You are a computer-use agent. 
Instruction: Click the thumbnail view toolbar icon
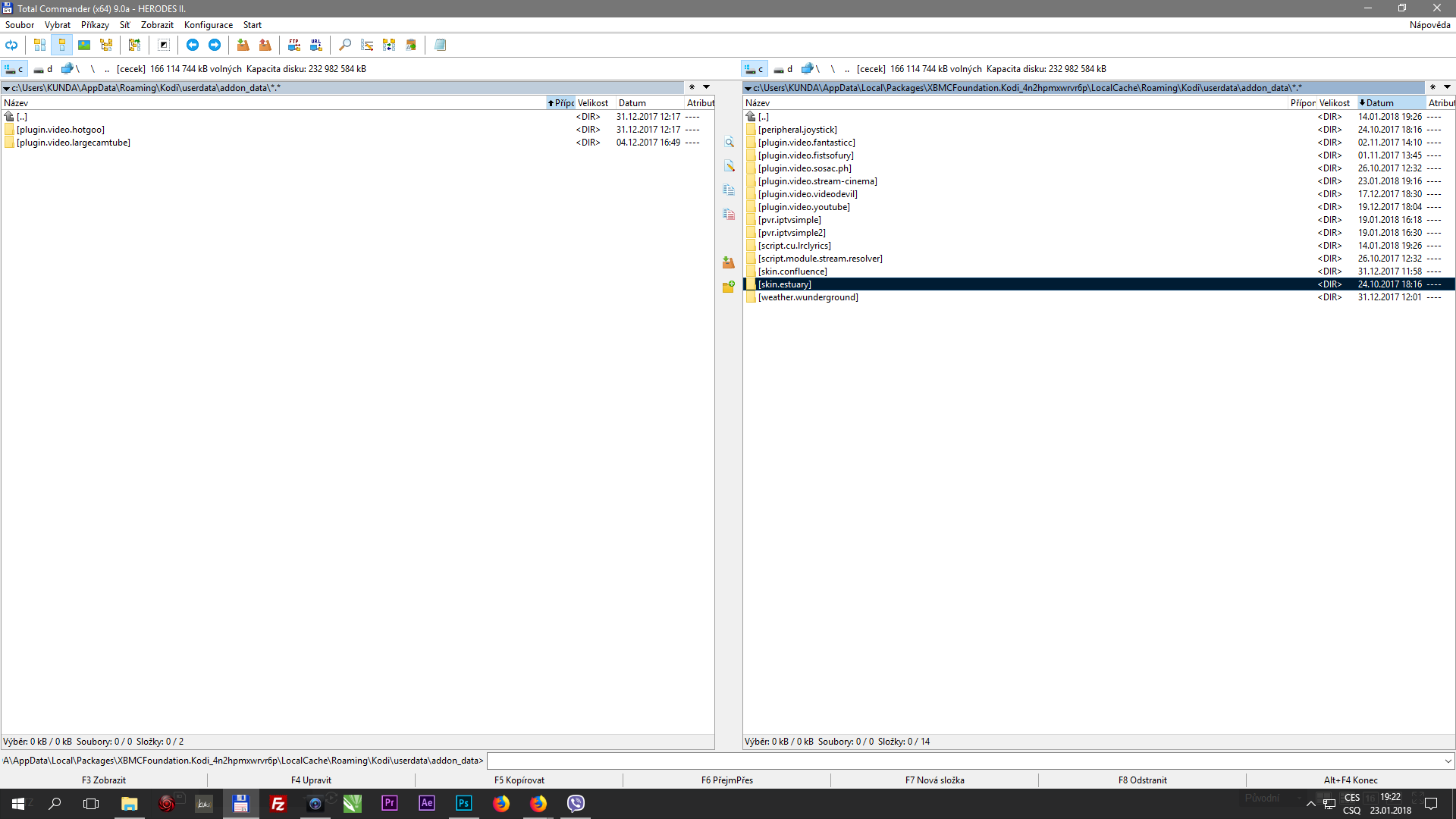pyautogui.click(x=84, y=45)
